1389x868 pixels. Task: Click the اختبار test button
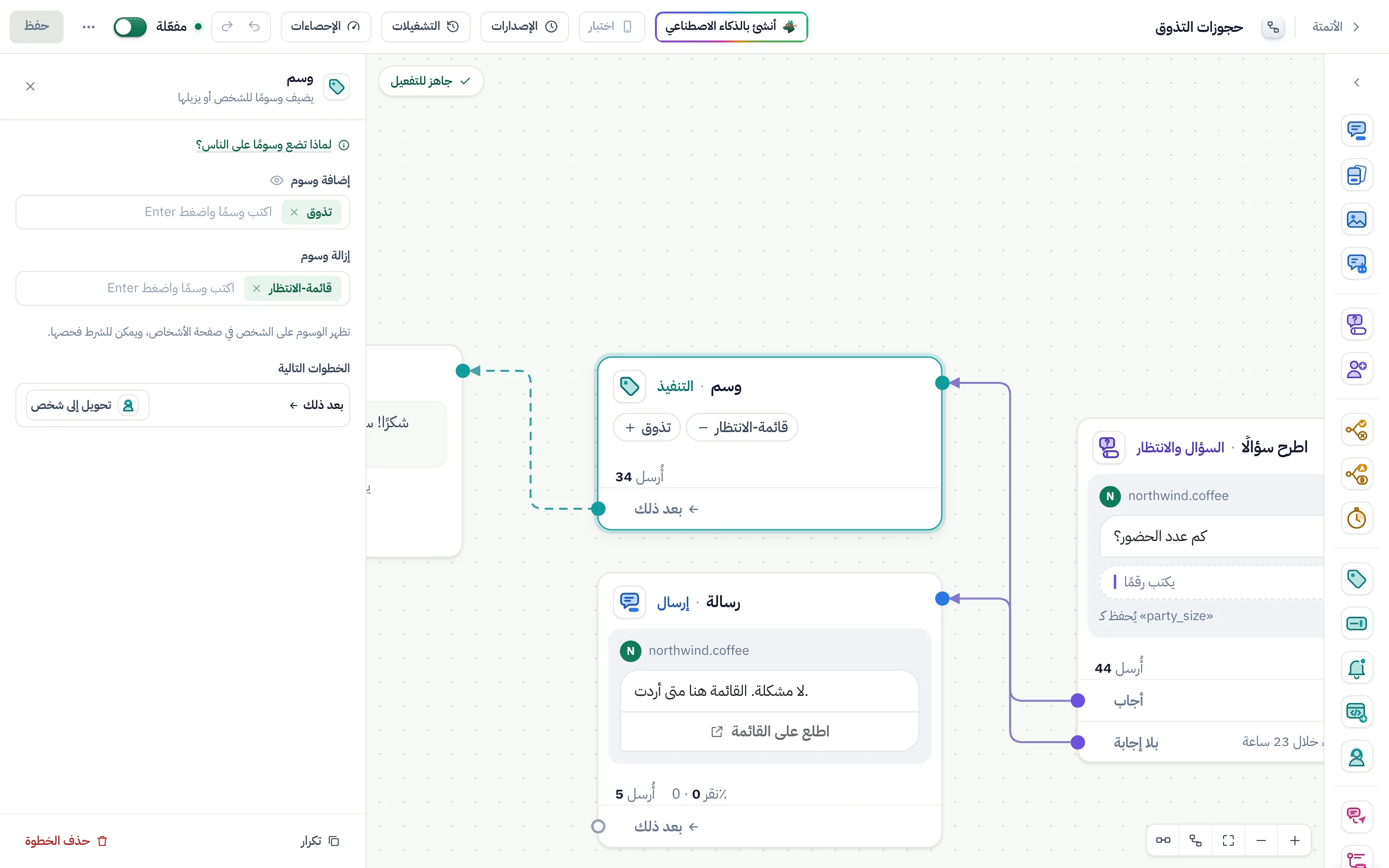pos(611,27)
